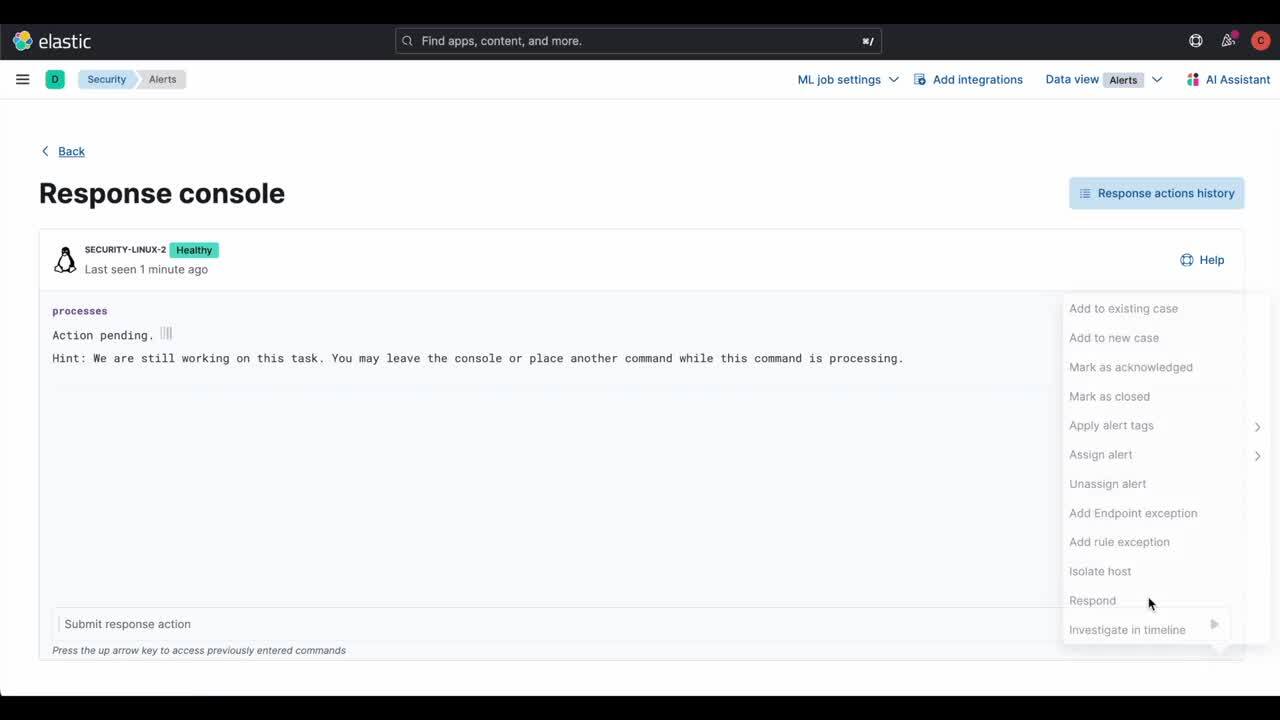Choose Mark as acknowledged
This screenshot has height=720, width=1280.
coord(1131,367)
